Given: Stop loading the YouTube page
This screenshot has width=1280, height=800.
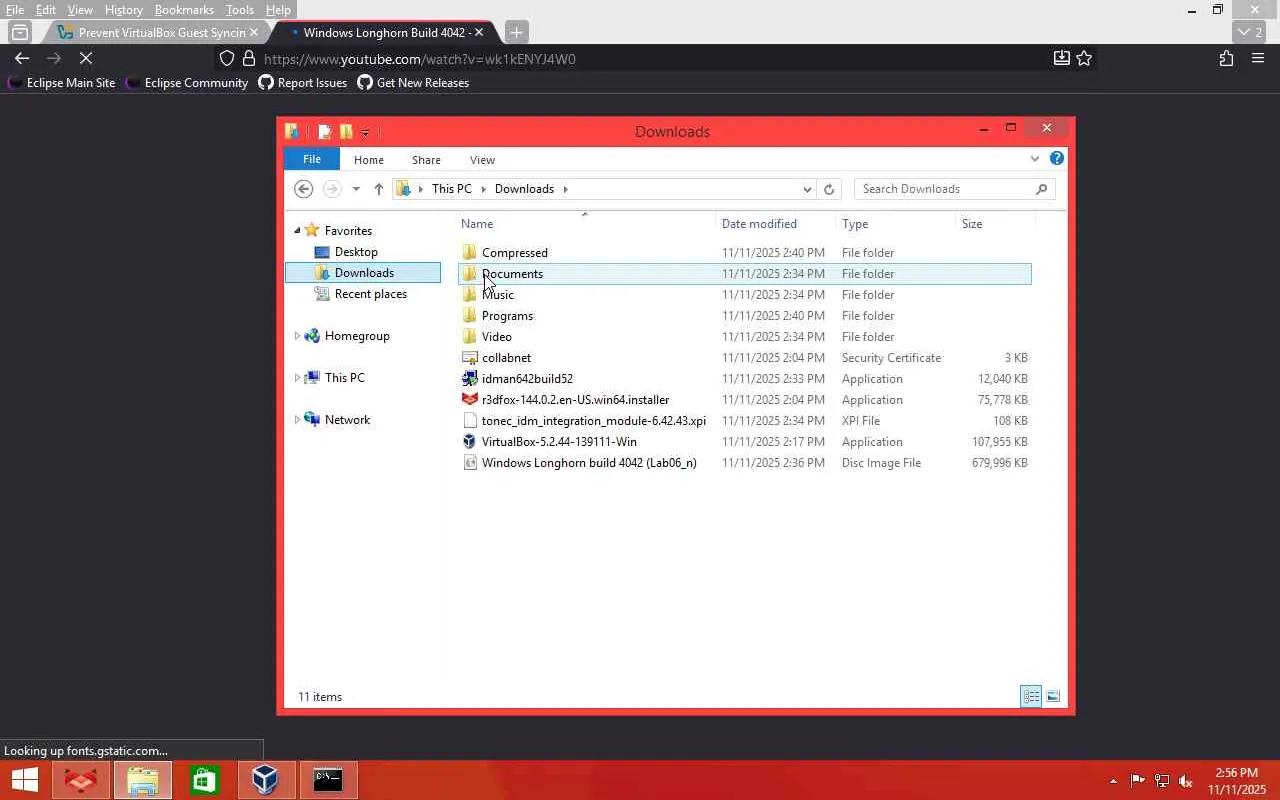Looking at the screenshot, I should point(86,59).
